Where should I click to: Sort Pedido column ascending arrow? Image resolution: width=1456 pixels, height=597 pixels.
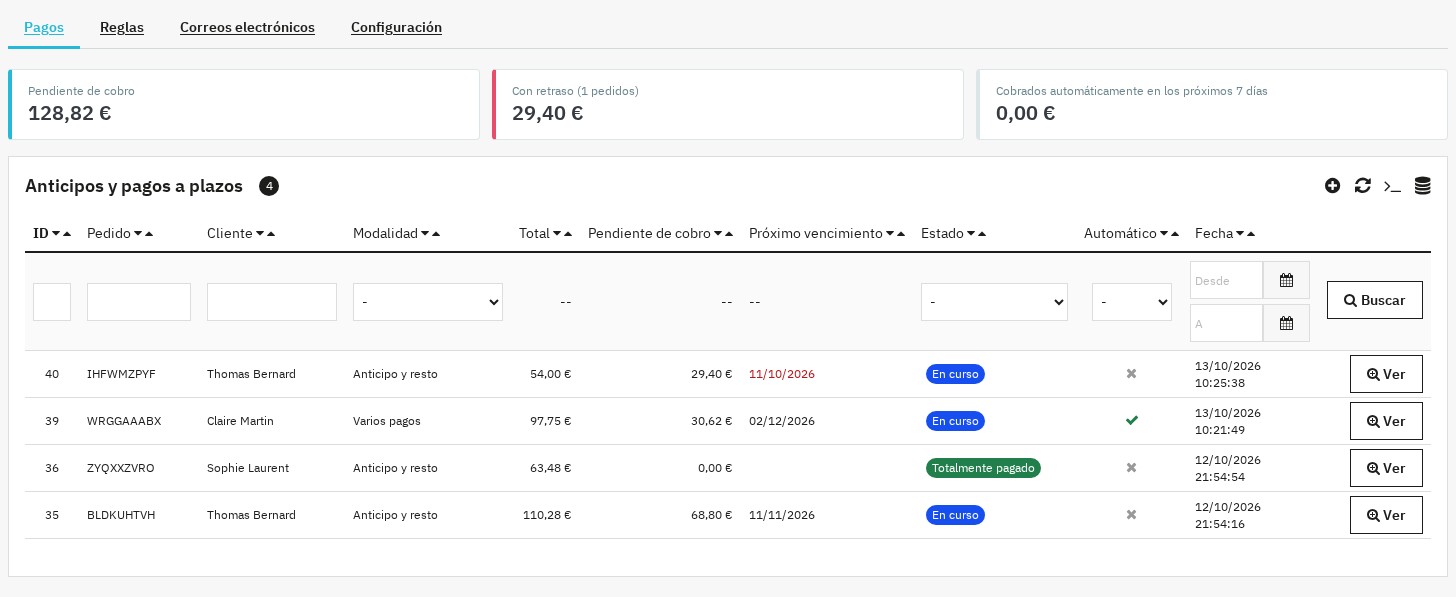tap(149, 234)
